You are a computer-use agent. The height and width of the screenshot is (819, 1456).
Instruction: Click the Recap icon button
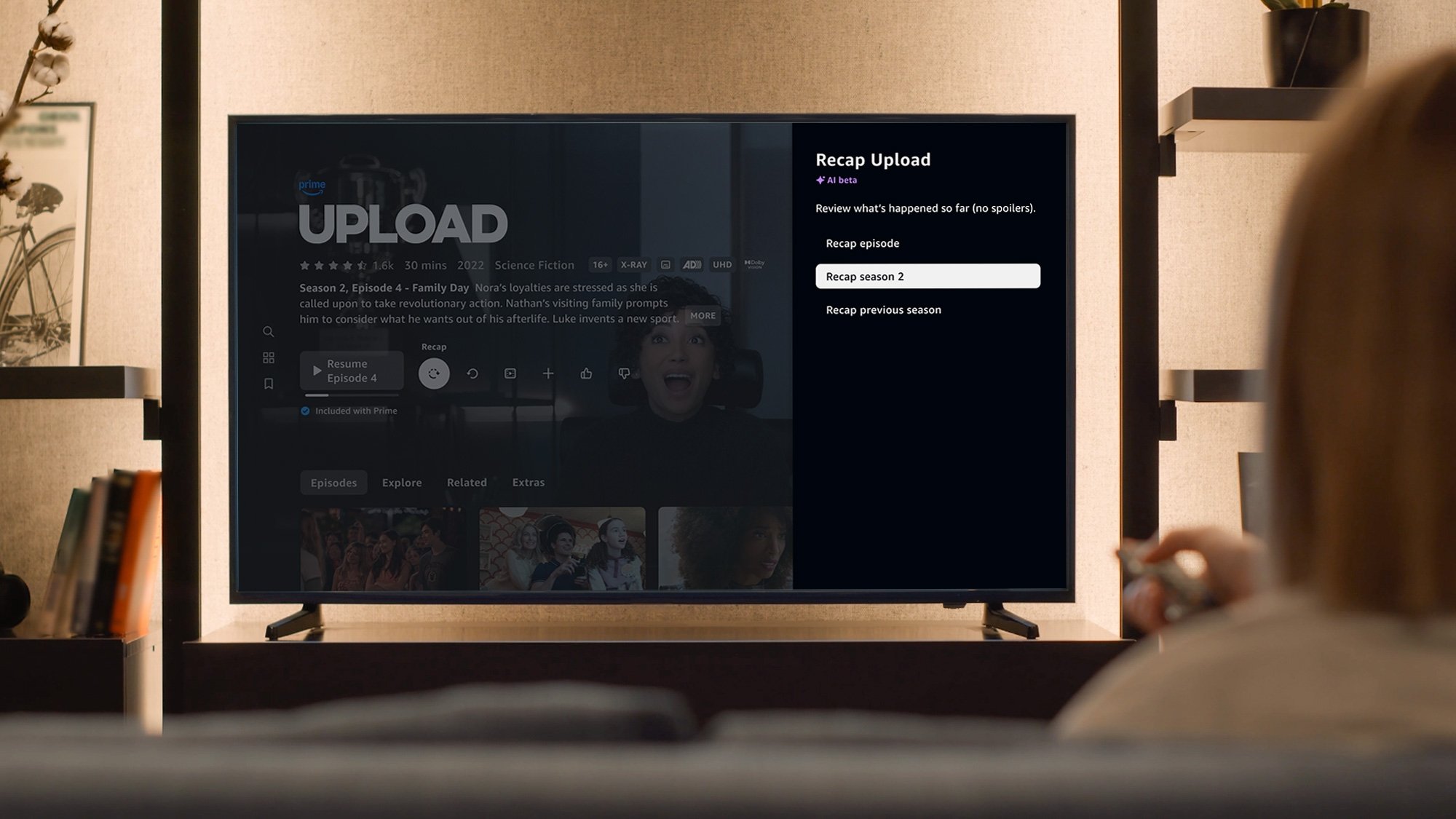pyautogui.click(x=433, y=372)
